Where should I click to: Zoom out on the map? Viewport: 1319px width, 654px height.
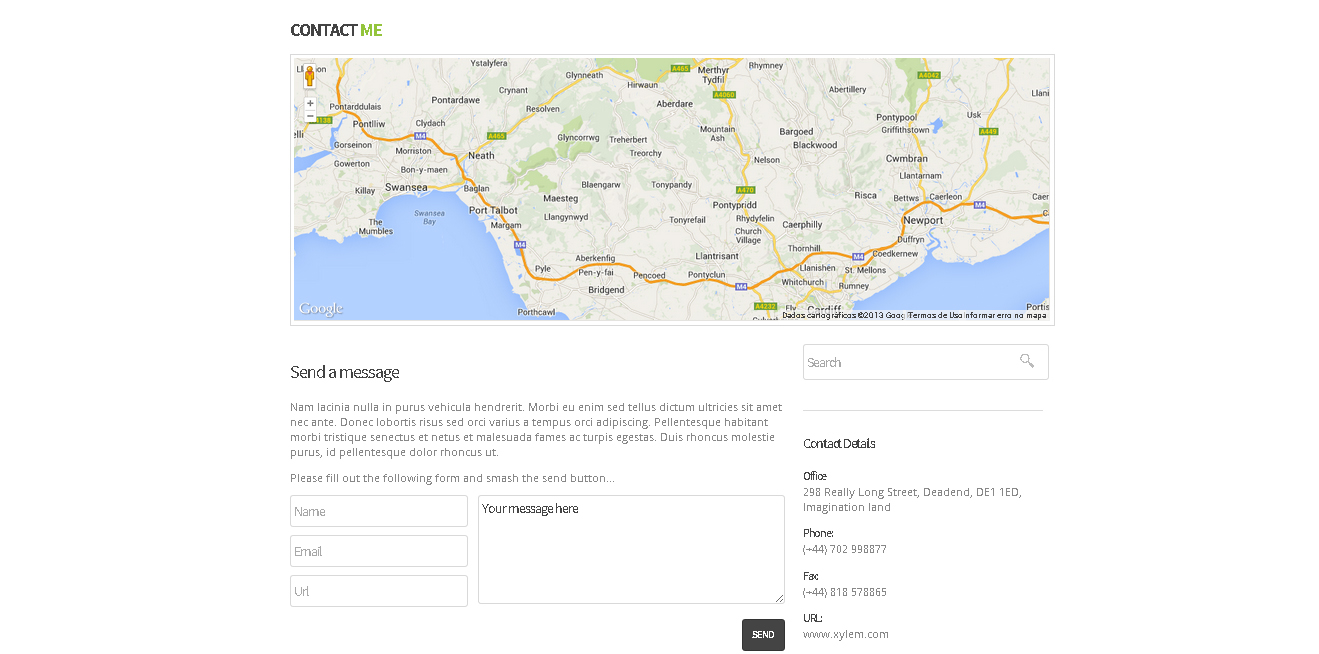tap(310, 117)
